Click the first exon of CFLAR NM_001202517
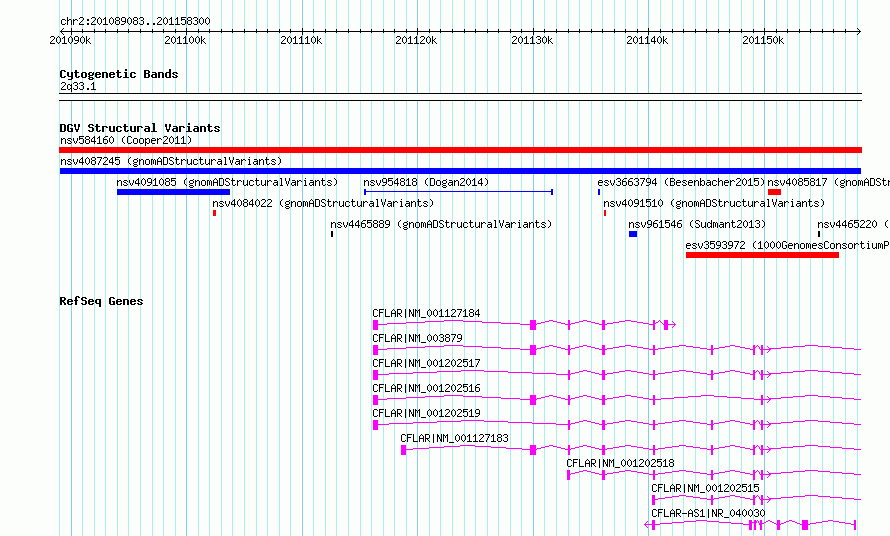Viewport: 890px width, 536px height. pos(375,375)
